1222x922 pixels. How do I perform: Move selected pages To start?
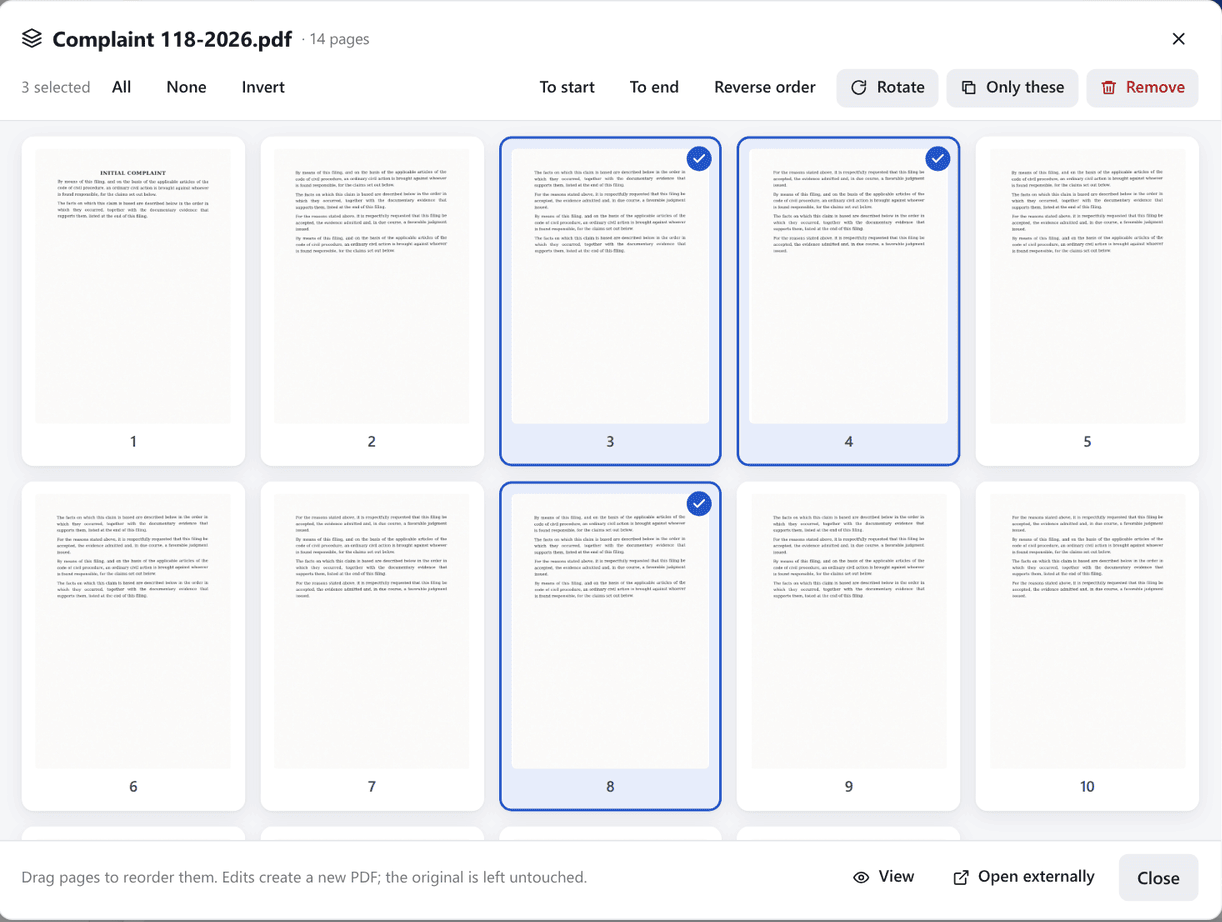567,87
